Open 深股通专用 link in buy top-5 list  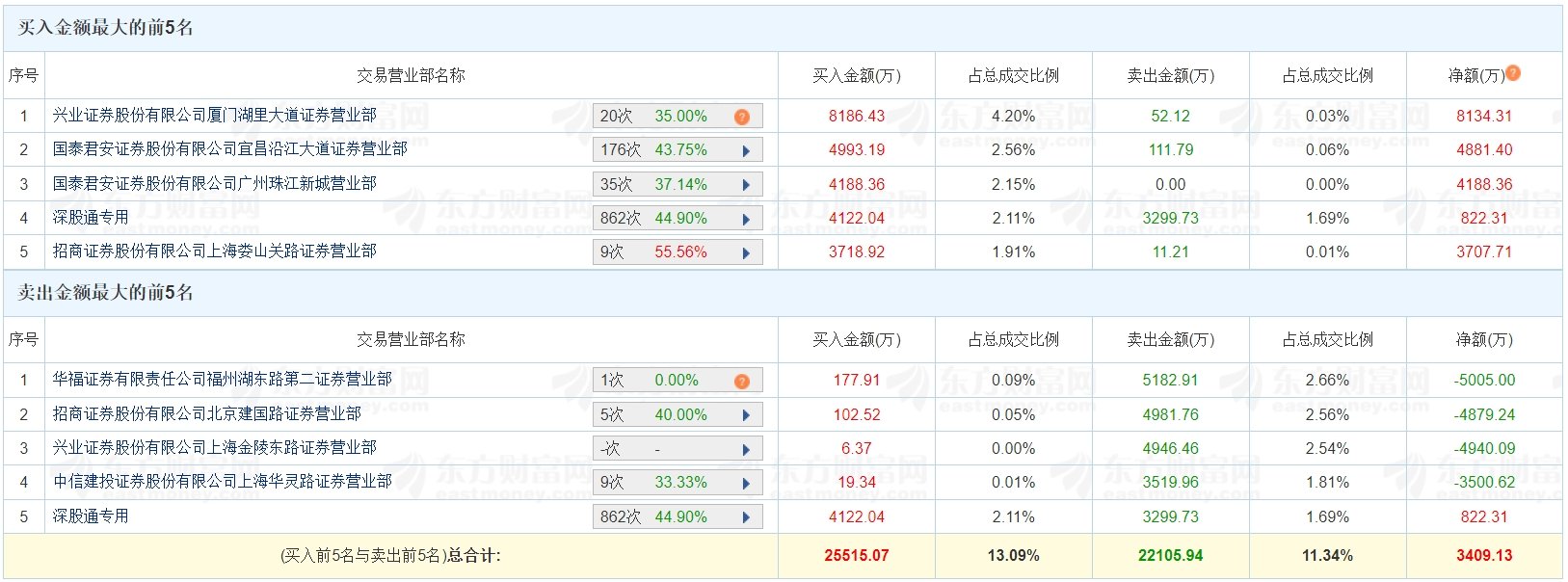[91, 218]
